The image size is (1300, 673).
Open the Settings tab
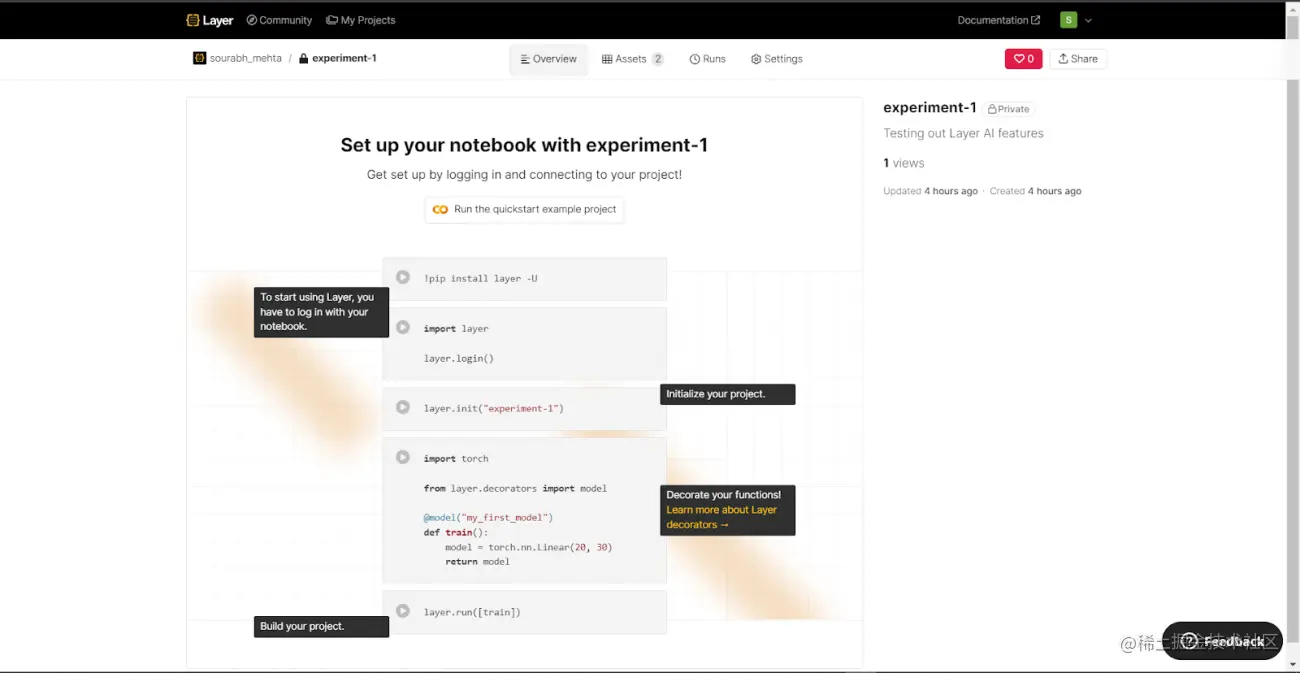776,59
